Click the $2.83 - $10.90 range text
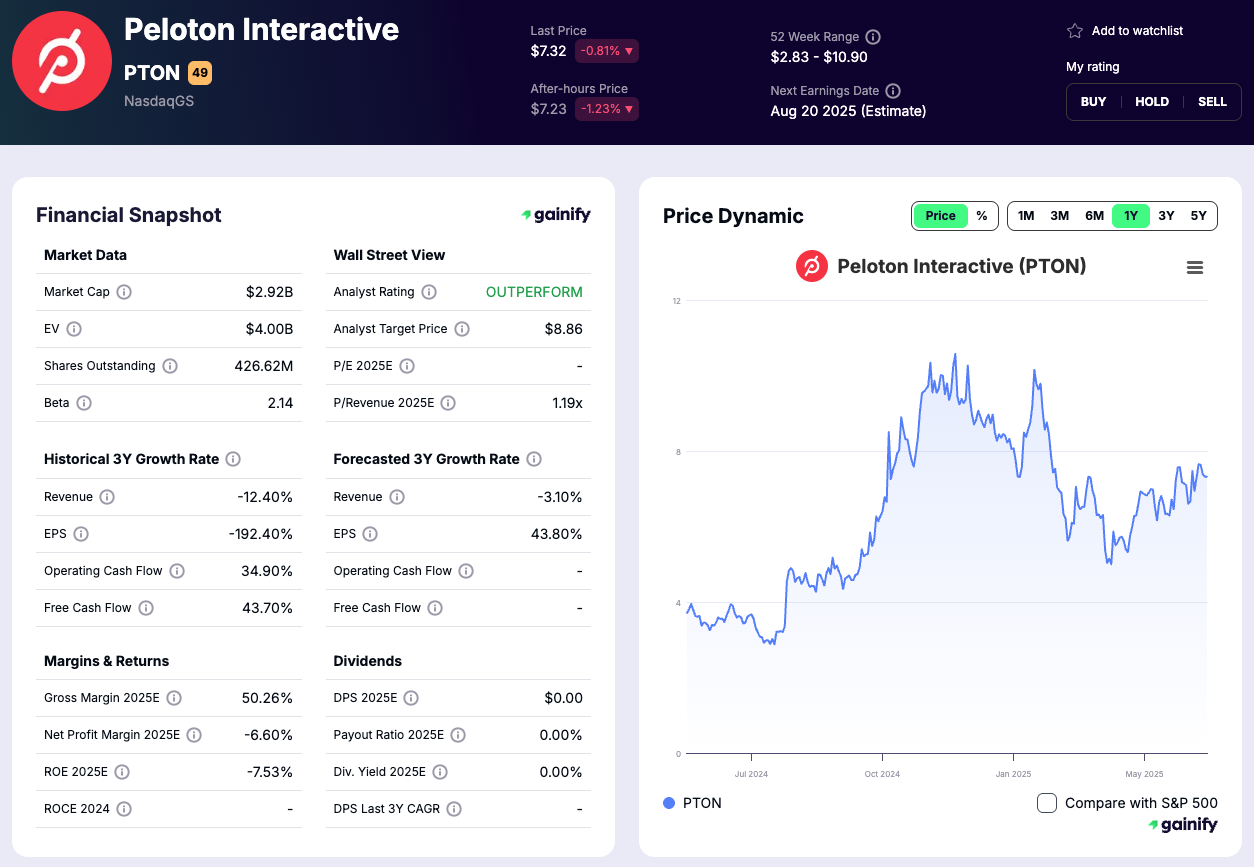The image size is (1254, 867). click(x=819, y=57)
